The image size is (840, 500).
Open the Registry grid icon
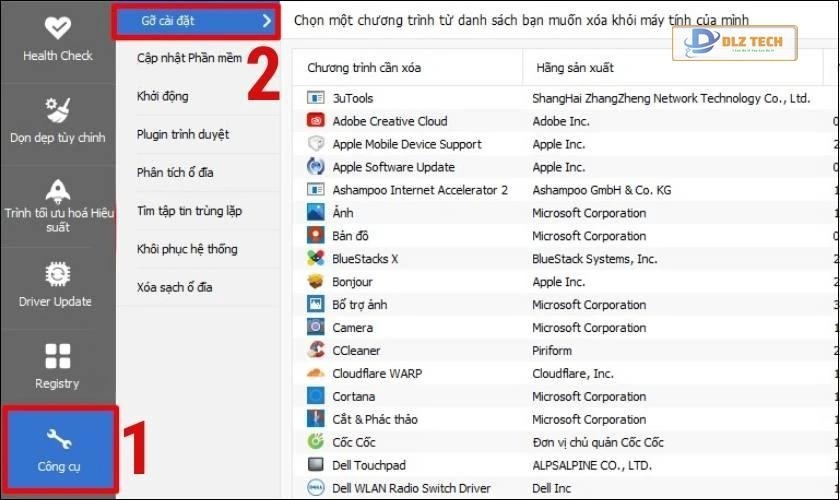click(57, 356)
